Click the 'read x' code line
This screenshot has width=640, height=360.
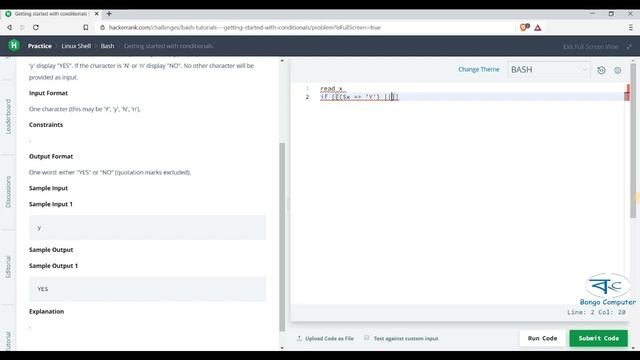331,89
